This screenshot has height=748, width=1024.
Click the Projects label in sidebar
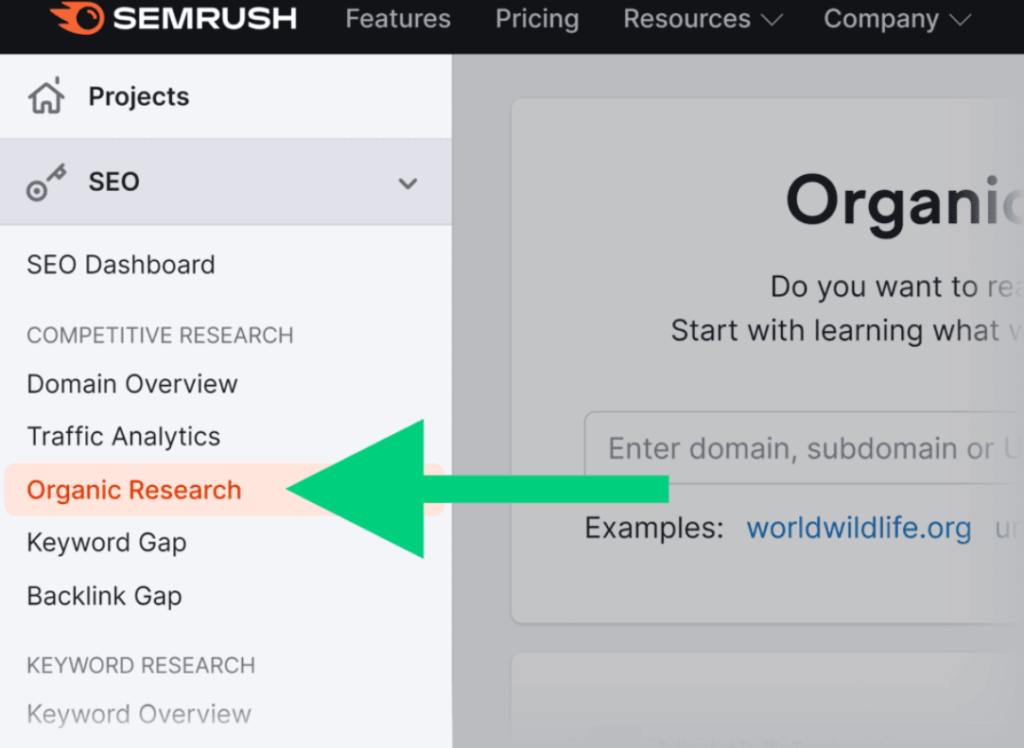click(x=139, y=97)
